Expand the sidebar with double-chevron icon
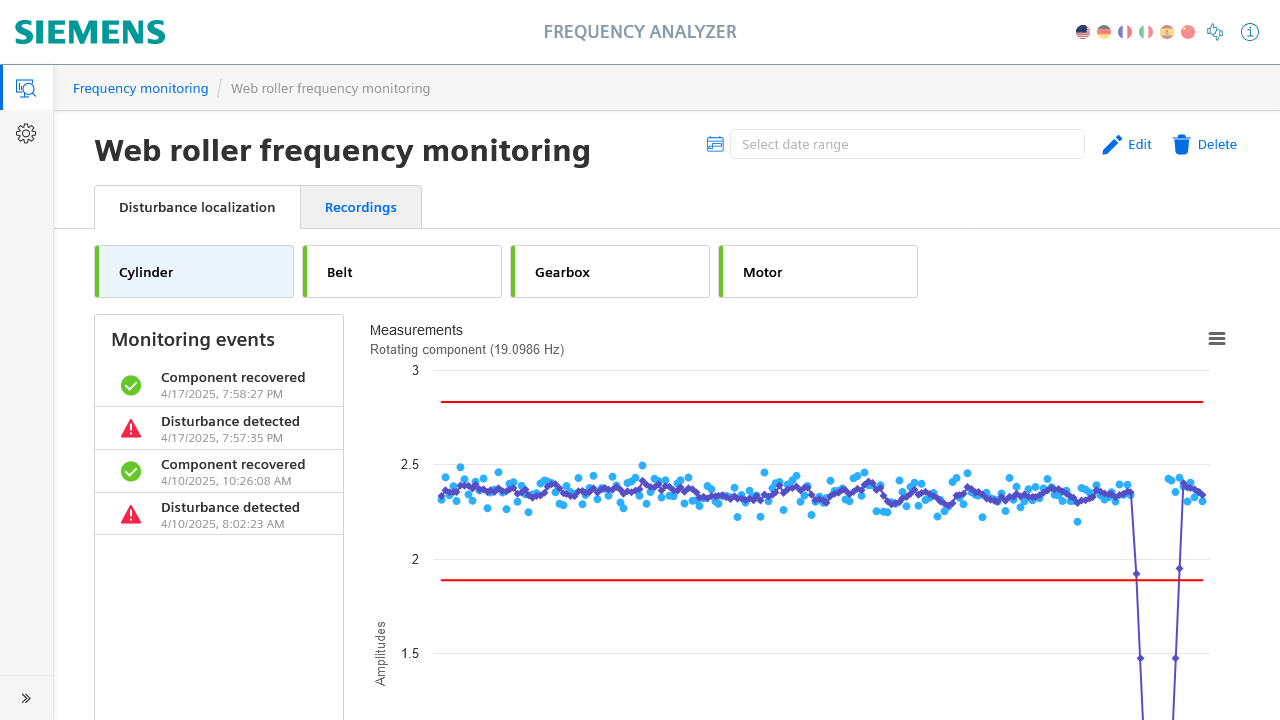1280x720 pixels. 26,698
